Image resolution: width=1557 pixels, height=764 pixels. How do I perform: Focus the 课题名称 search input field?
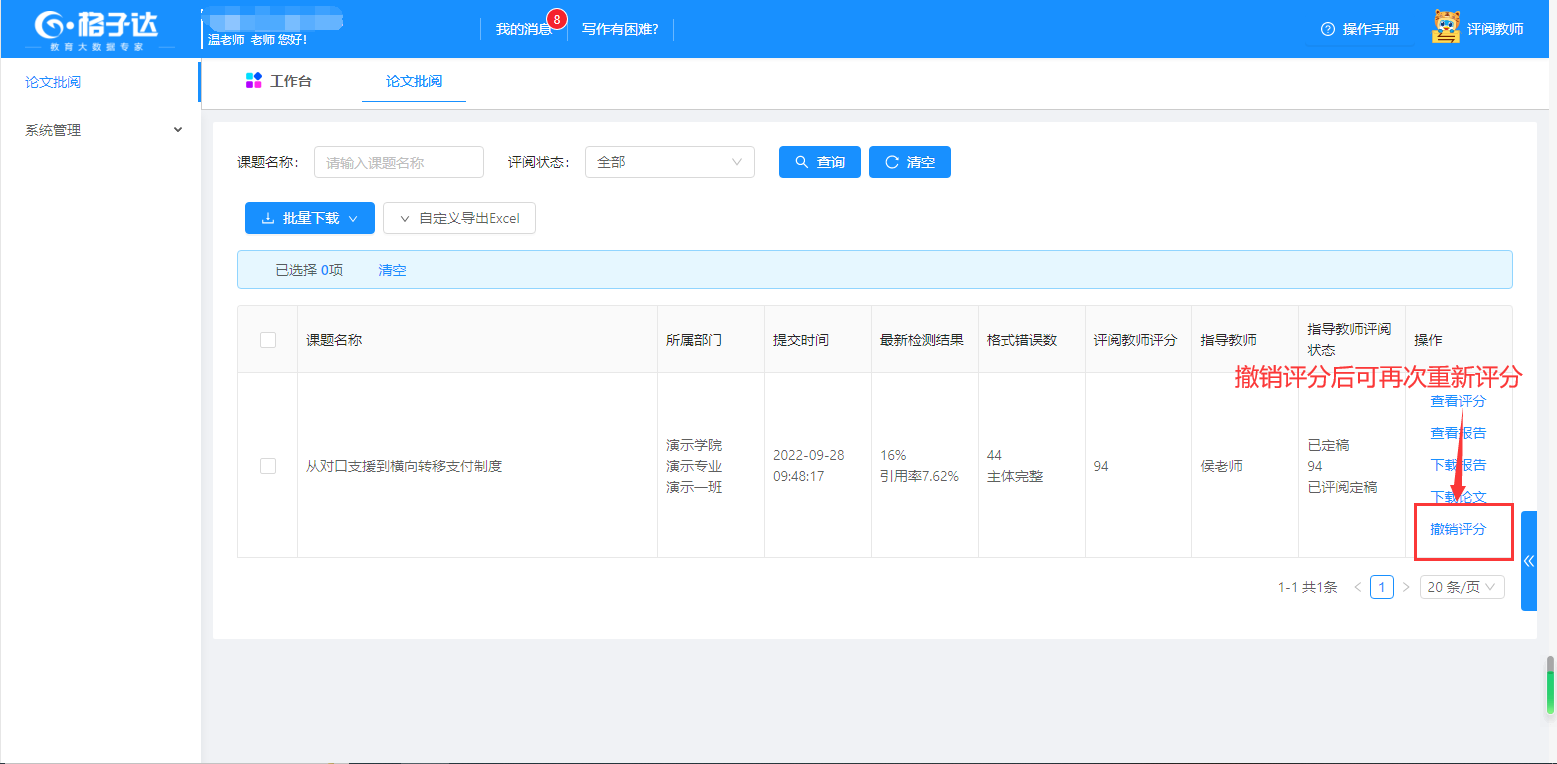(x=398, y=162)
